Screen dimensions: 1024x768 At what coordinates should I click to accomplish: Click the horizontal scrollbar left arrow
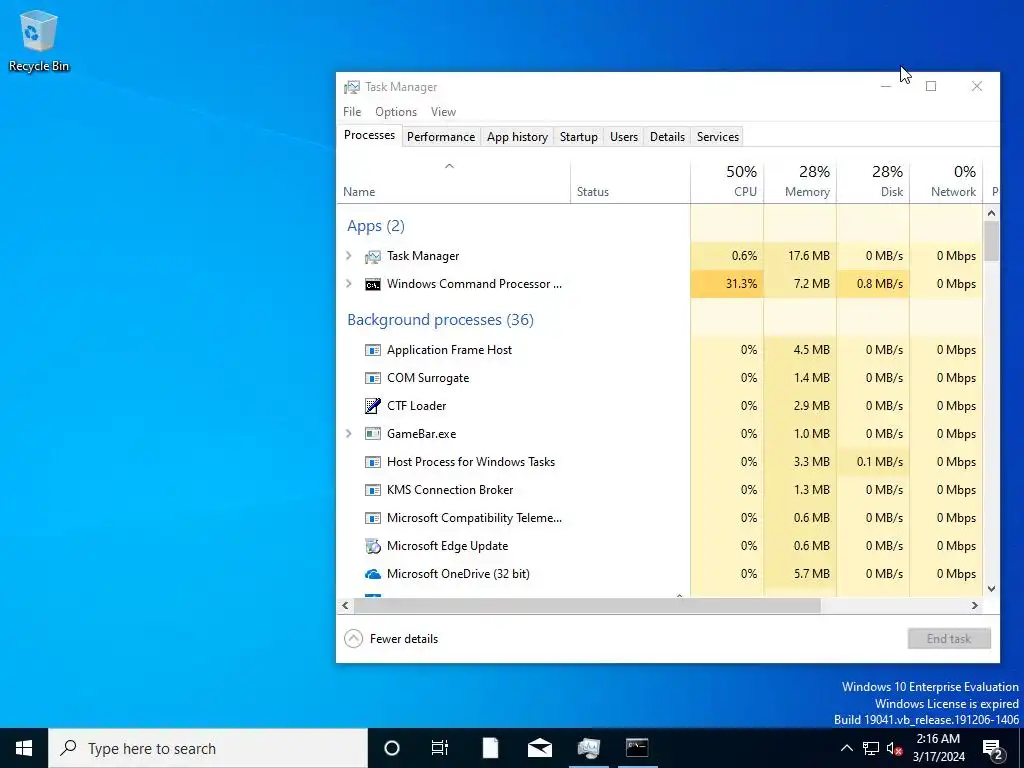coord(345,606)
